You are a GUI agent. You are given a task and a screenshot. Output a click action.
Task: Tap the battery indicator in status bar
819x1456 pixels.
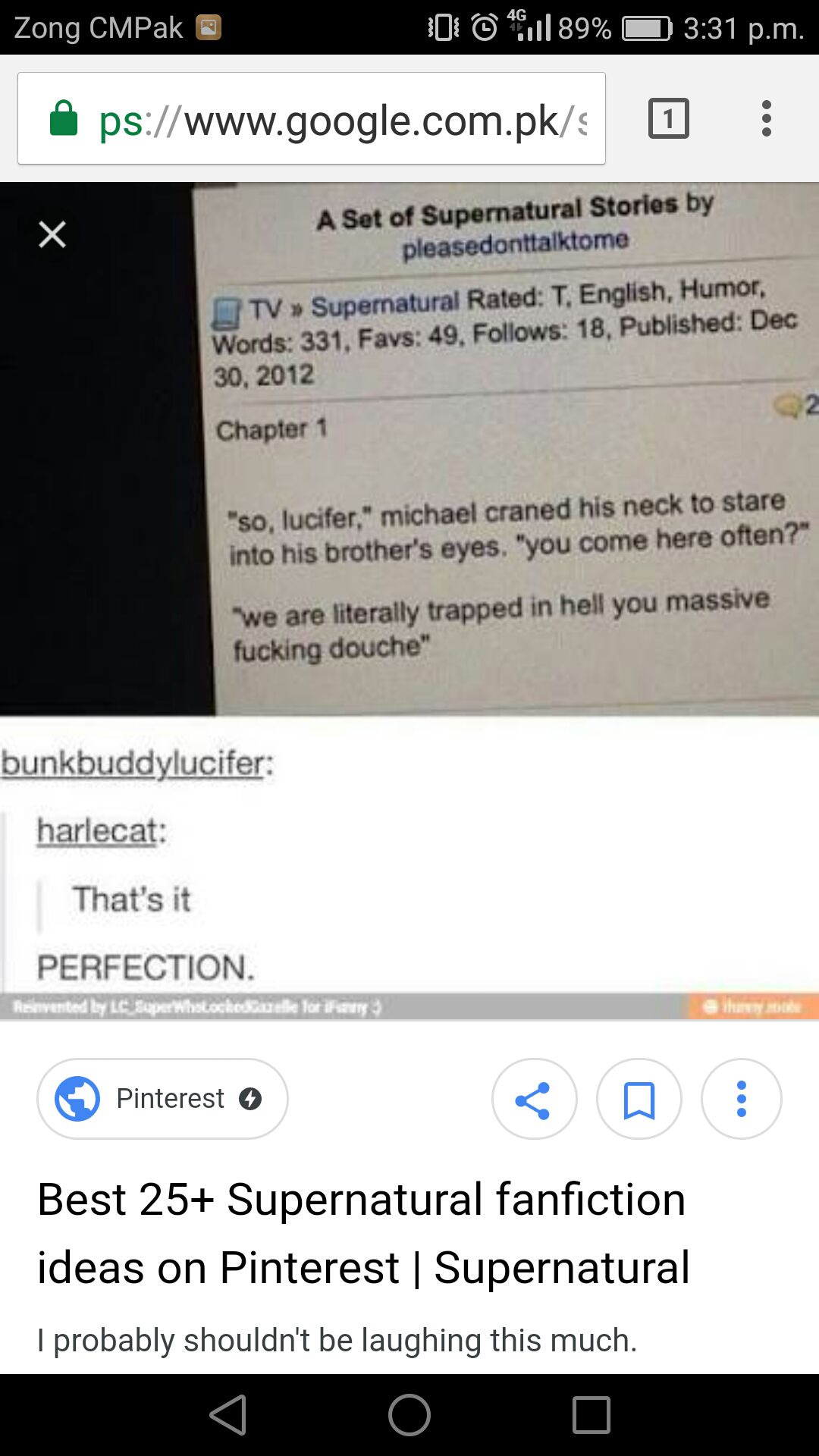tap(647, 28)
